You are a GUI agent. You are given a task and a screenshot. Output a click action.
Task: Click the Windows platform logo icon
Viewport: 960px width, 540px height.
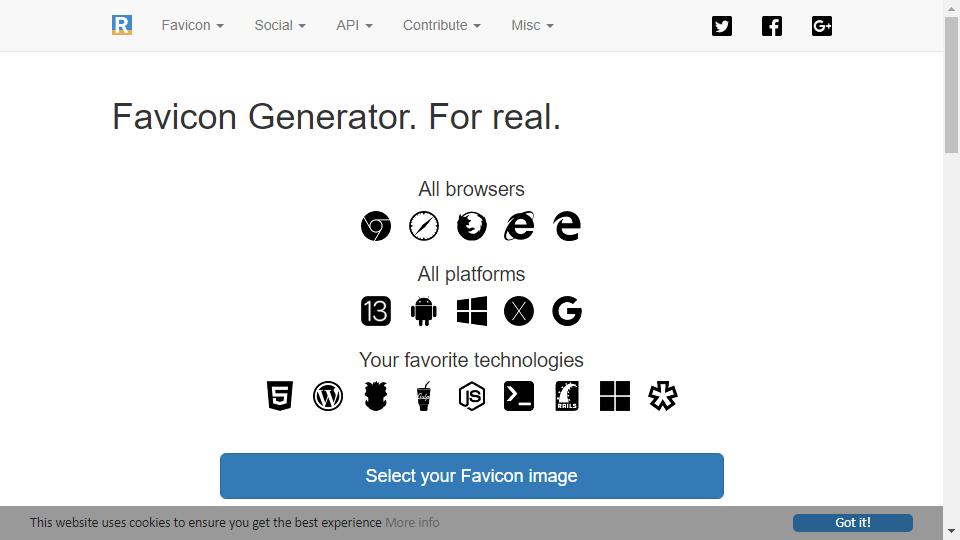(472, 311)
